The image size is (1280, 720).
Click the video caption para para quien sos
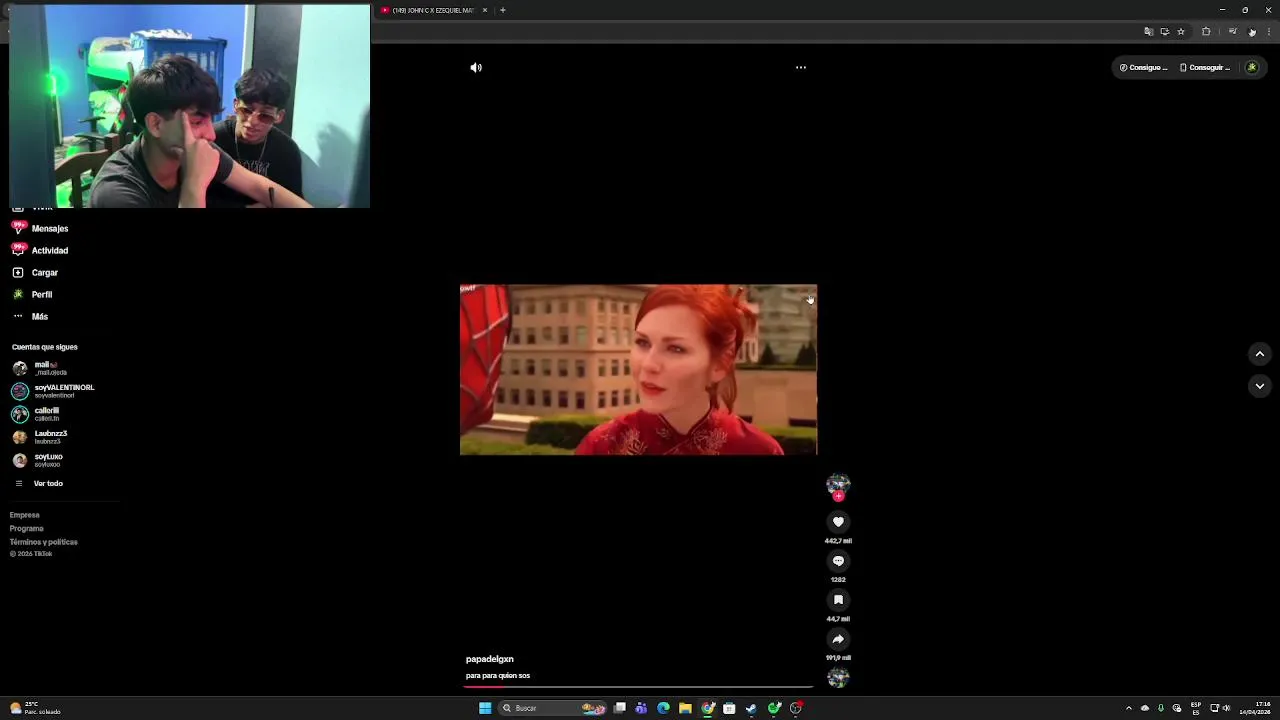(498, 676)
